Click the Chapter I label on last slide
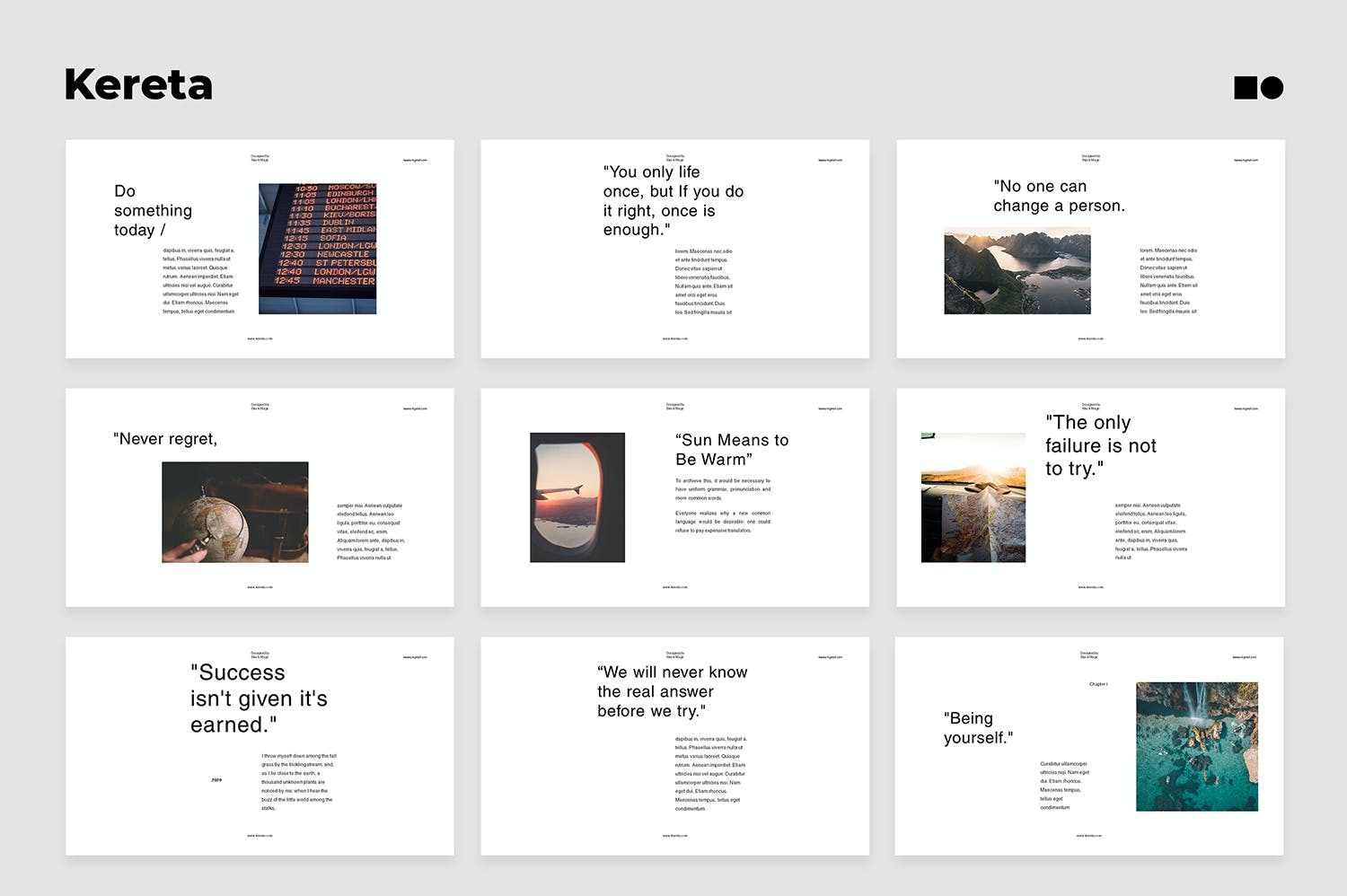Viewport: 1347px width, 896px height. coord(1097,684)
